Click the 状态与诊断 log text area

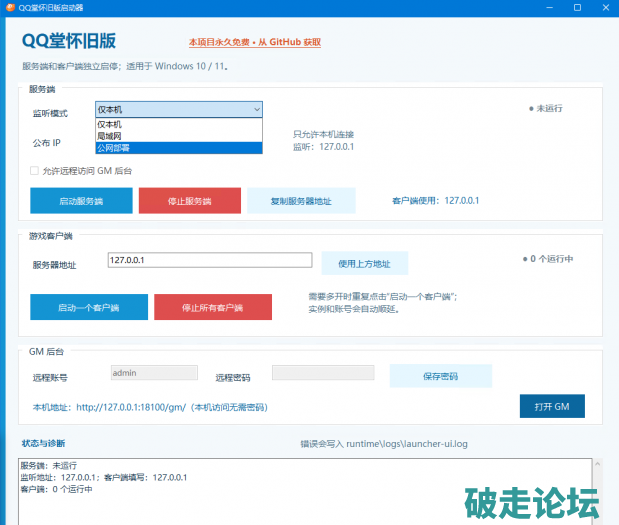[305, 492]
